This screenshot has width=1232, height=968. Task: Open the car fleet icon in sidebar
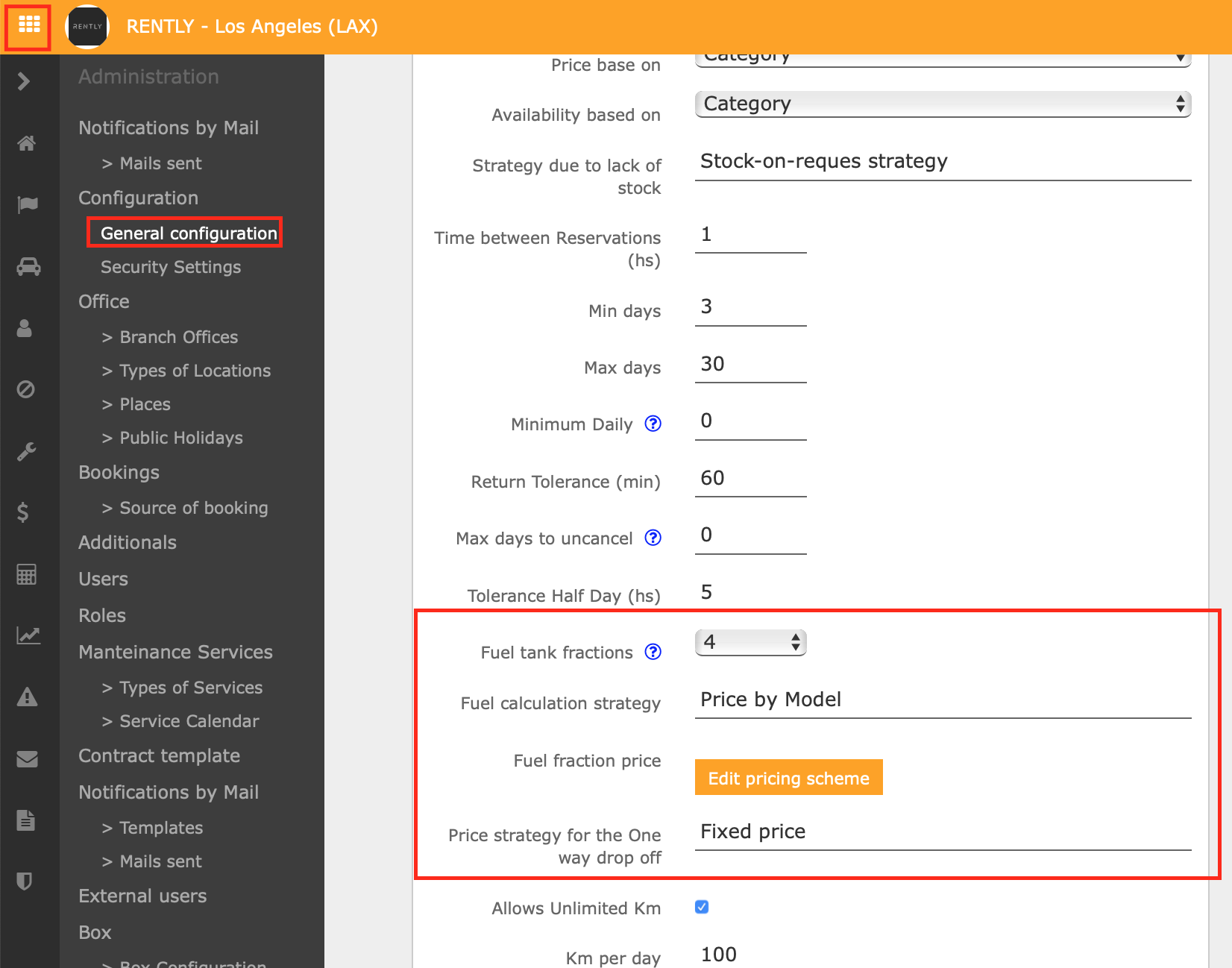pyautogui.click(x=28, y=266)
